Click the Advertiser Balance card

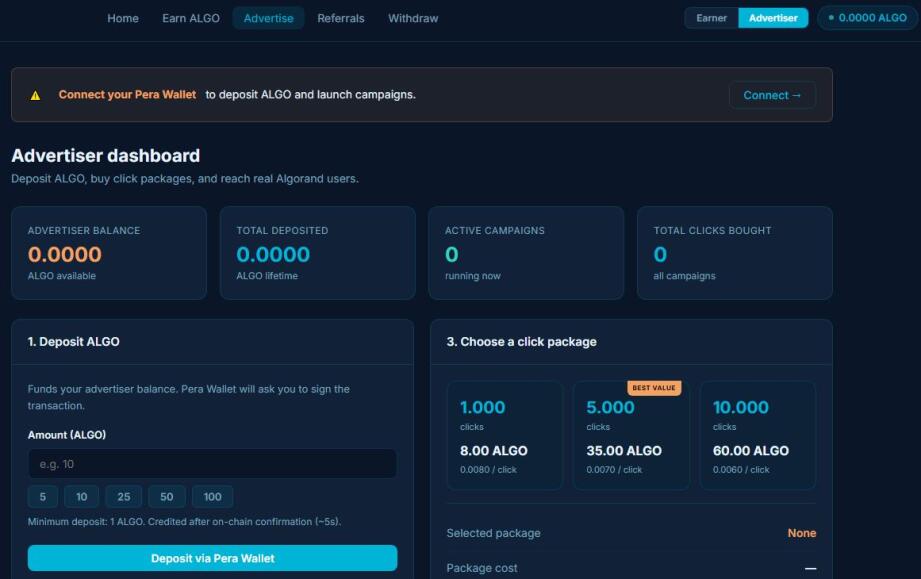coord(109,253)
